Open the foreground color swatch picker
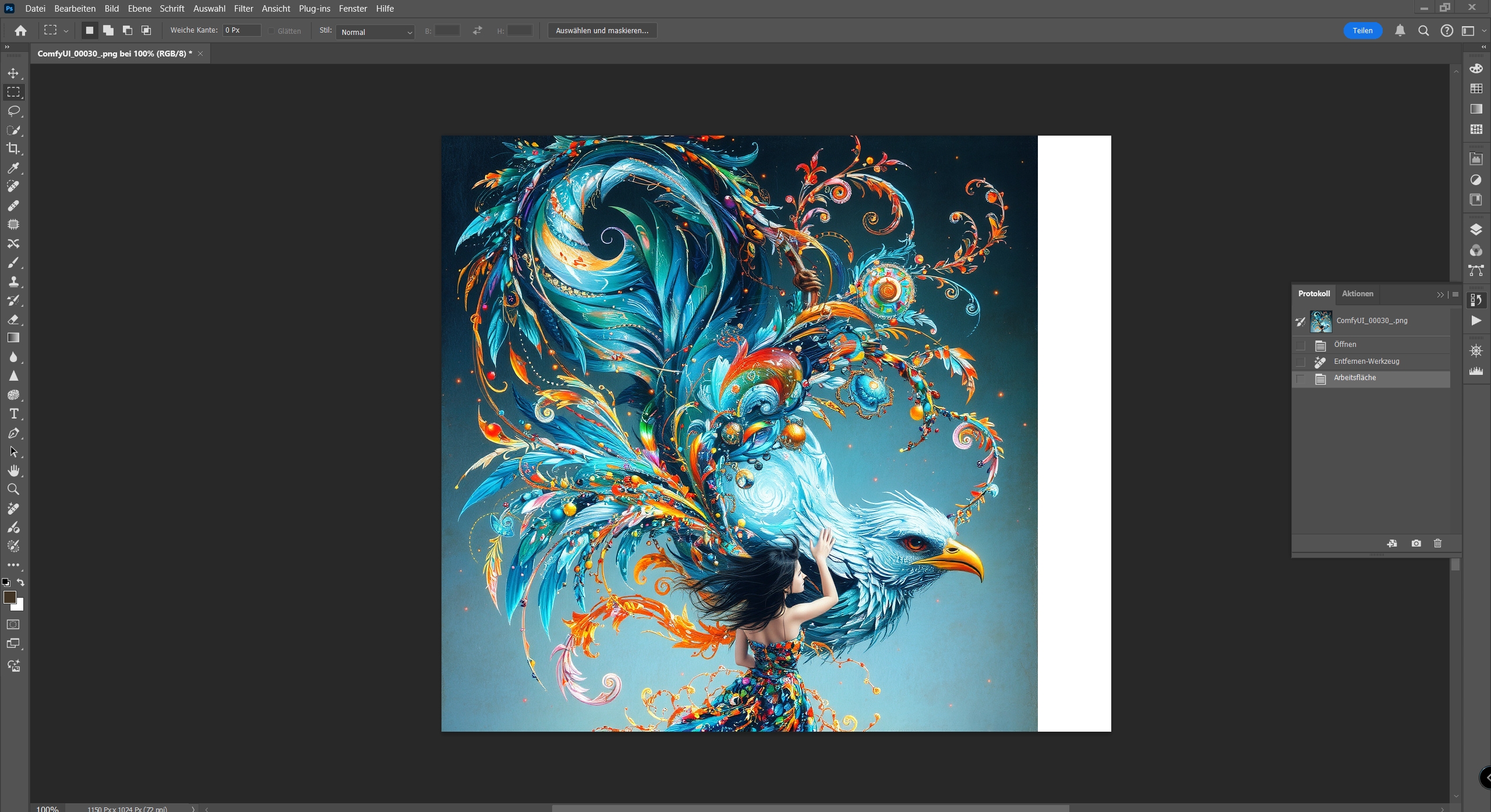The image size is (1491, 812). [x=9, y=597]
